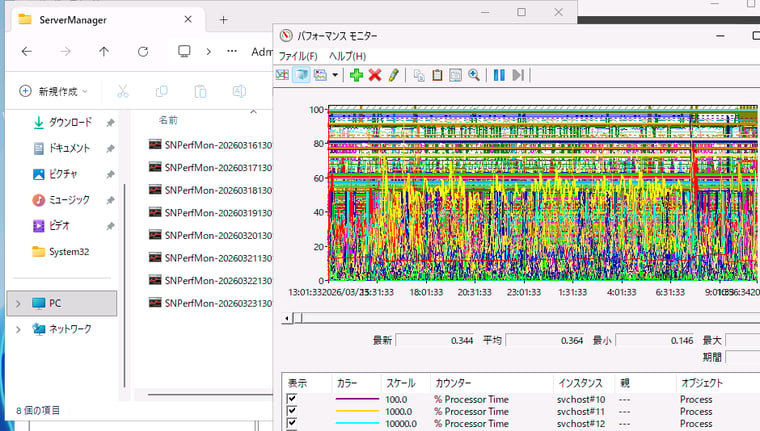Click Update Data step-forward button
This screenshot has height=431, width=760.
[x=518, y=75]
